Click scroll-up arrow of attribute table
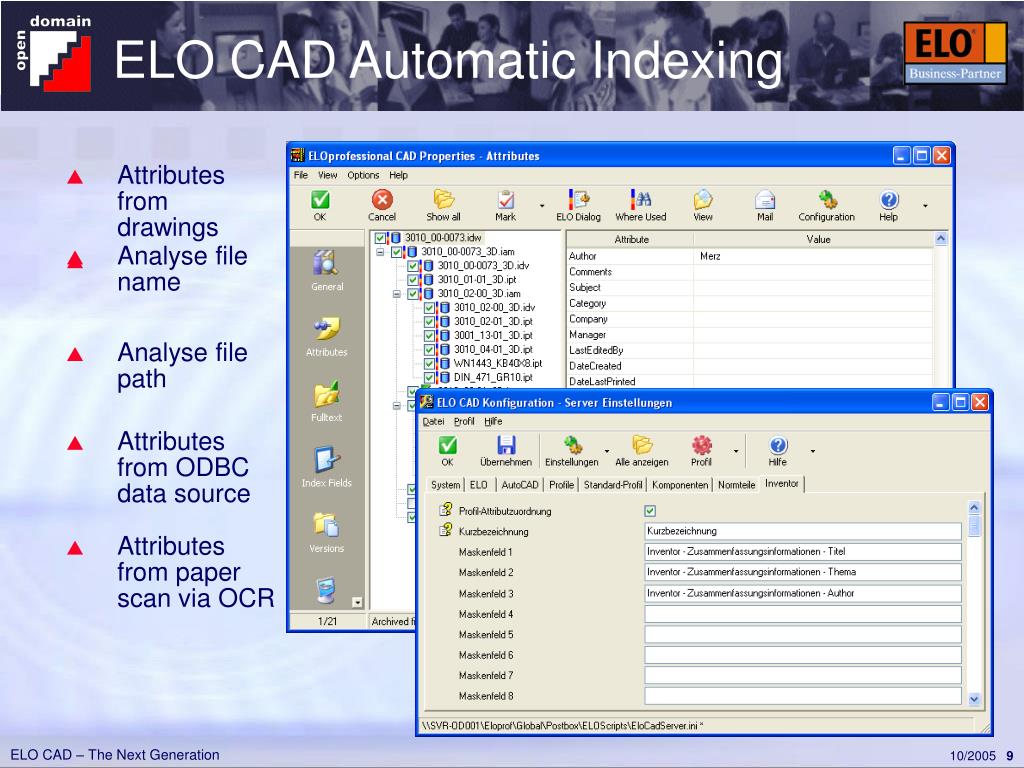Screen dimensions: 1024x768 (x=941, y=239)
